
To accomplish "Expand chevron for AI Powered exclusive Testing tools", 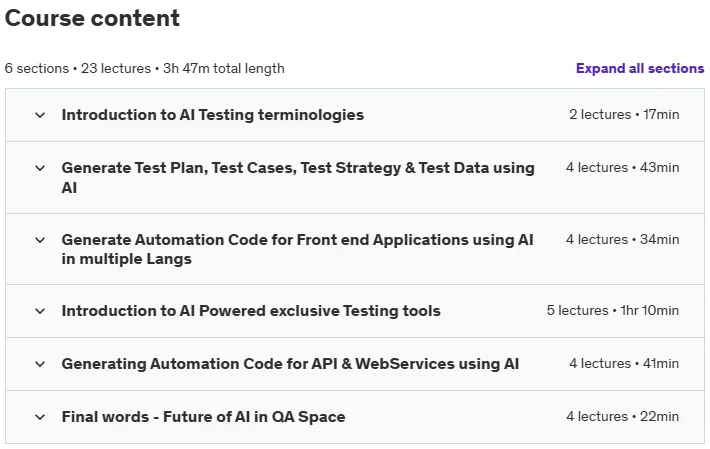I will [x=40, y=311].
